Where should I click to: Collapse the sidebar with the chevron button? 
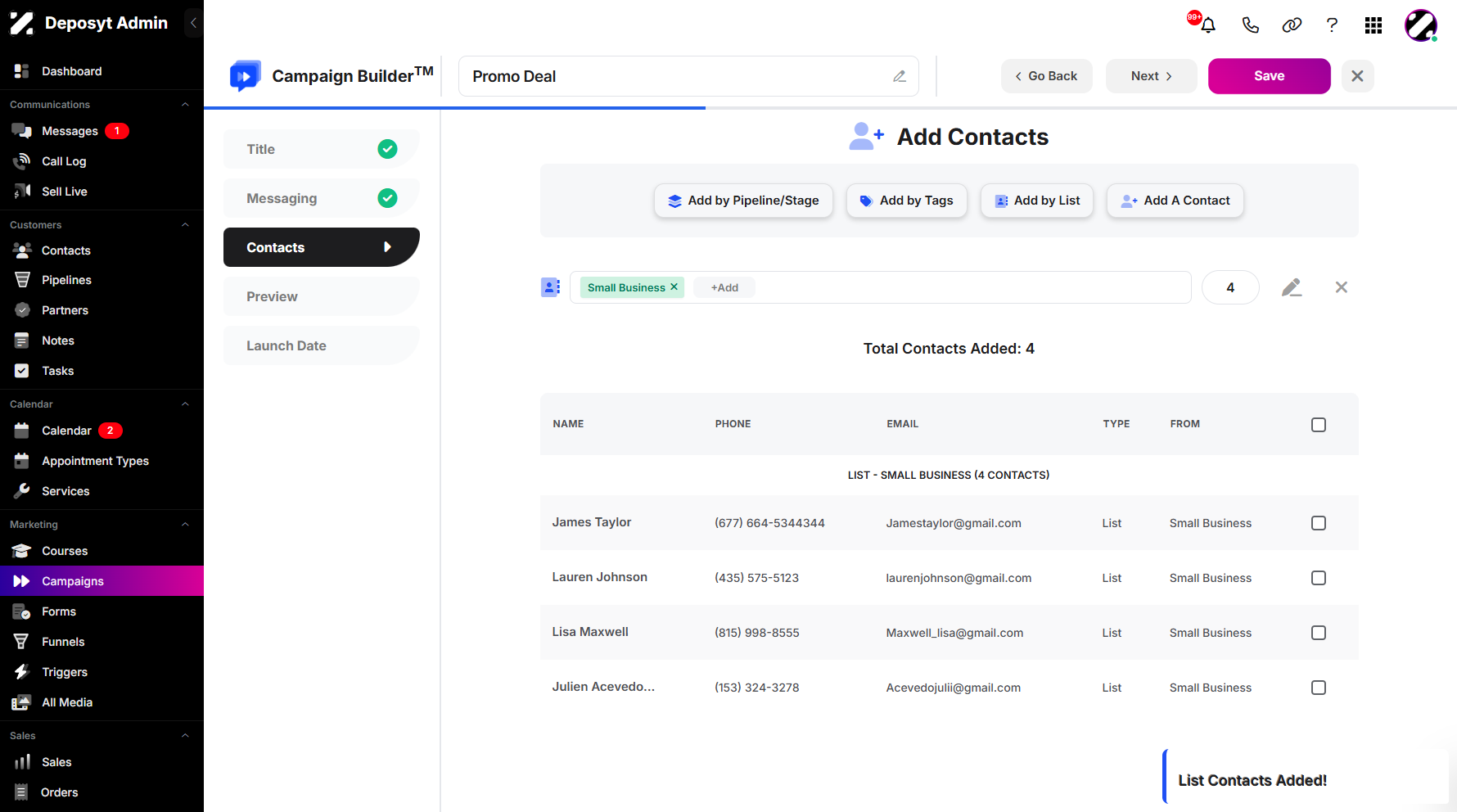click(193, 23)
